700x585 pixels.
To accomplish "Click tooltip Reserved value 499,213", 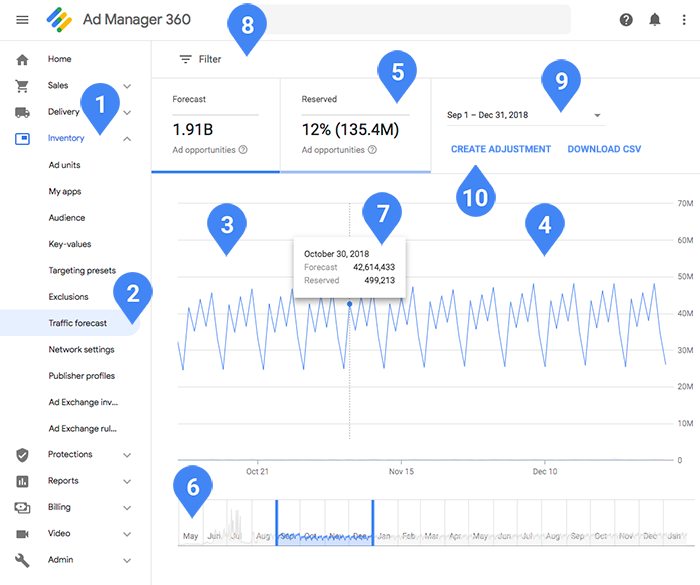I will (x=380, y=280).
